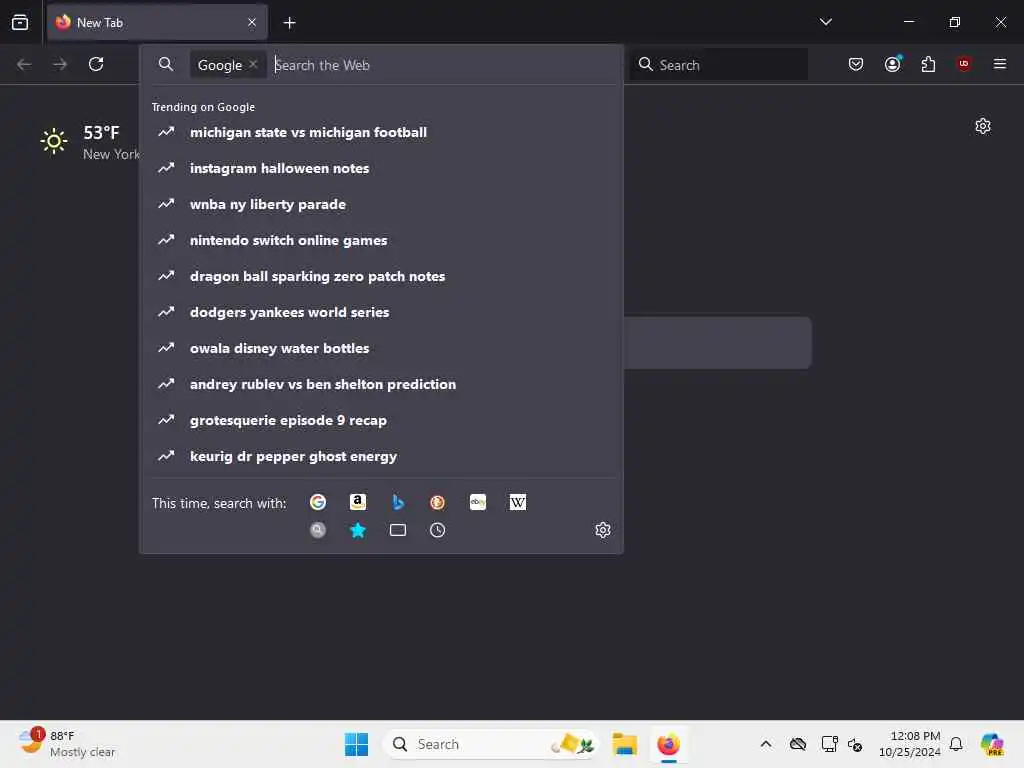
Task: Click the Firefox taskbar icon
Action: tap(668, 744)
